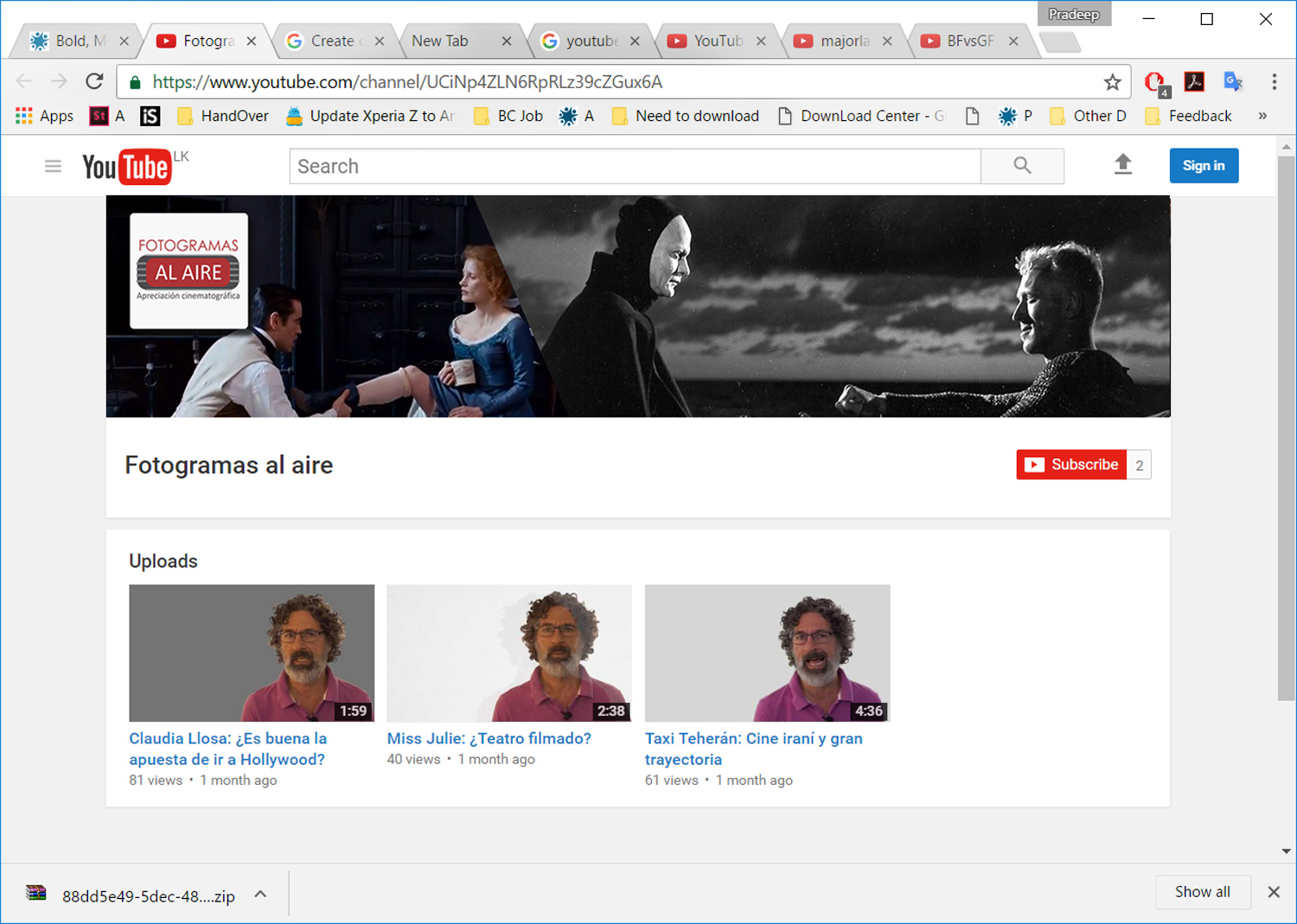
Task: Open Chrome's three-dot menu
Action: point(1274,82)
